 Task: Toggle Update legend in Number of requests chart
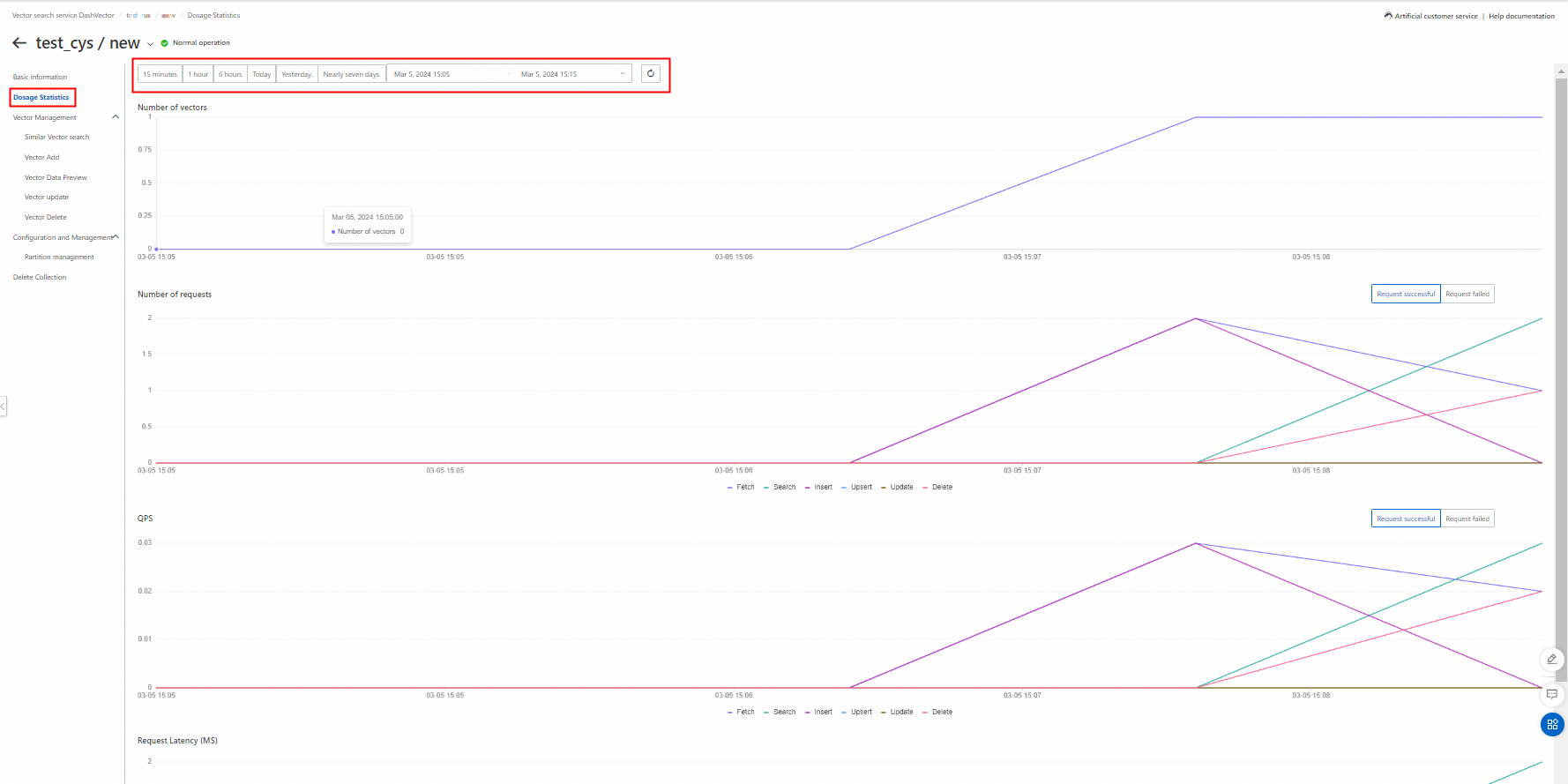(x=897, y=487)
